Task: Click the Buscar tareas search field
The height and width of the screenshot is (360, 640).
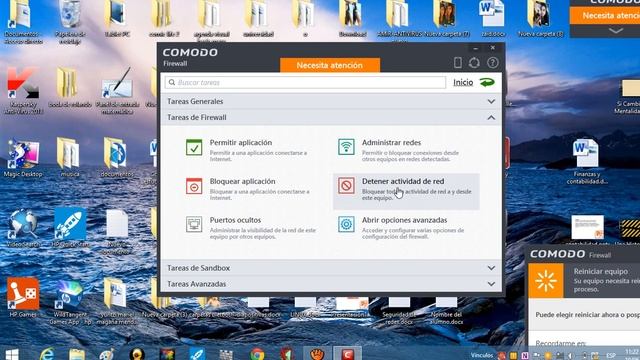Action: tap(305, 82)
